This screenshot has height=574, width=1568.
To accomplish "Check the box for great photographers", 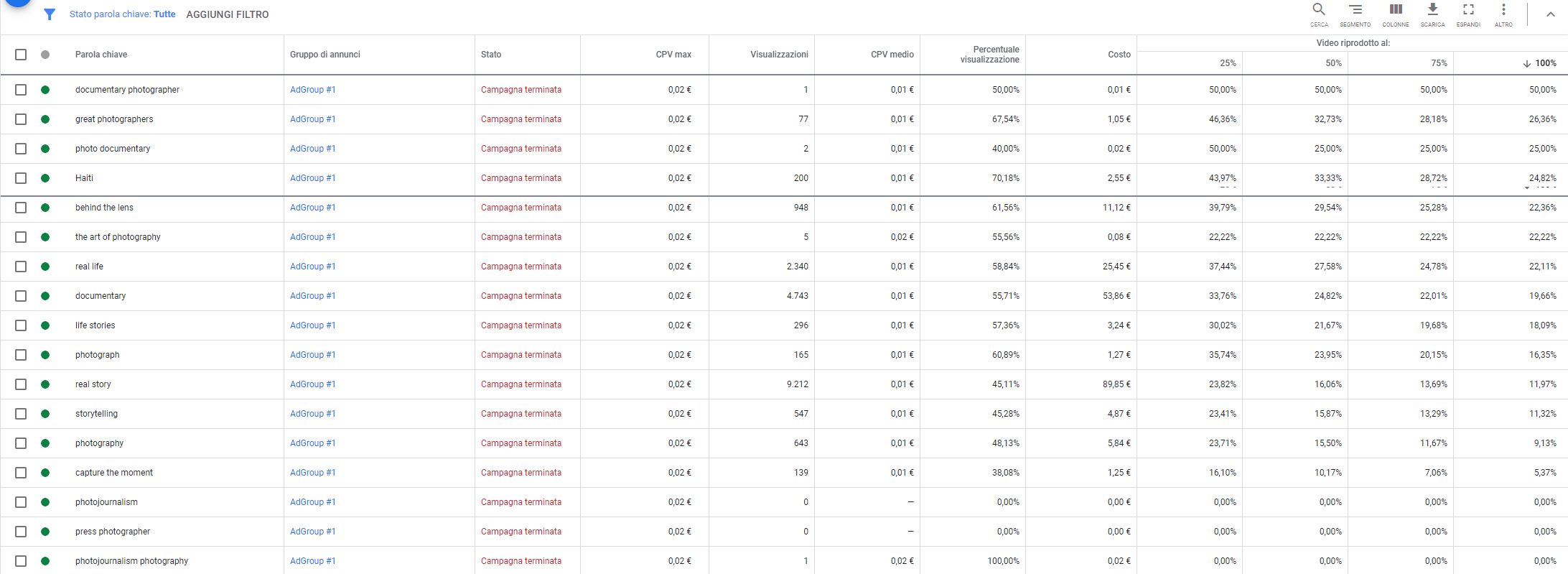I will click(21, 119).
